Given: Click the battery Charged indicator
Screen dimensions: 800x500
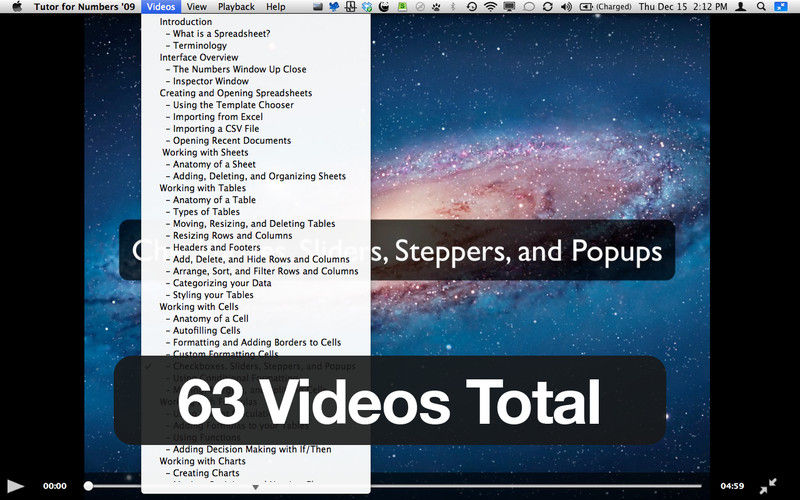Looking at the screenshot, I should point(606,7).
